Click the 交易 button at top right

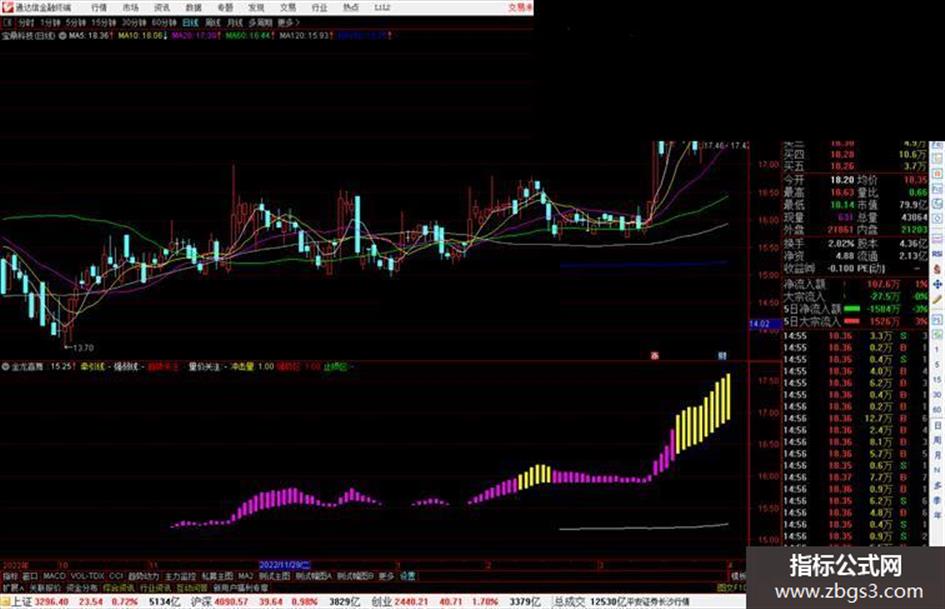point(520,8)
